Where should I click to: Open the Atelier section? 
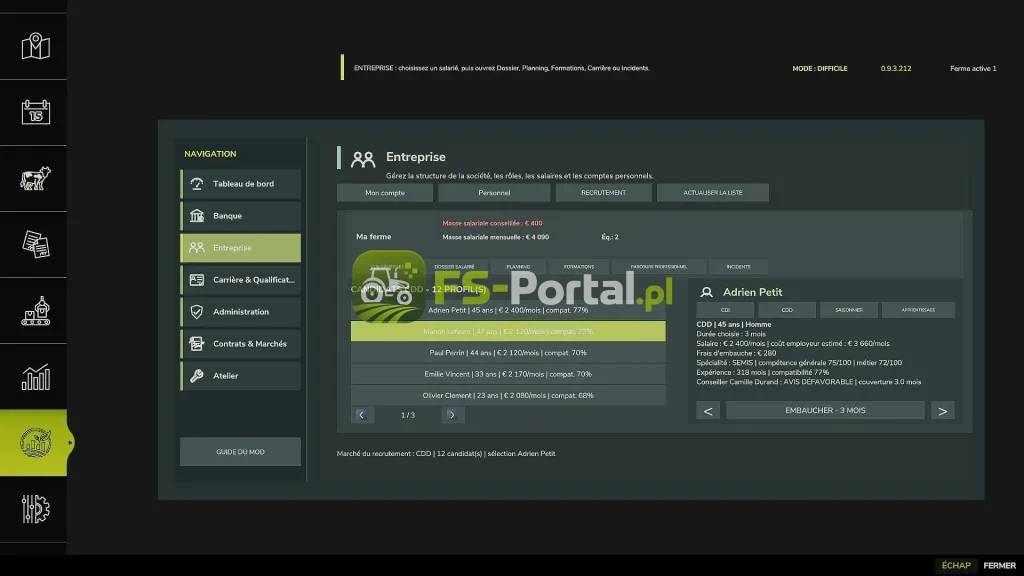tap(240, 376)
